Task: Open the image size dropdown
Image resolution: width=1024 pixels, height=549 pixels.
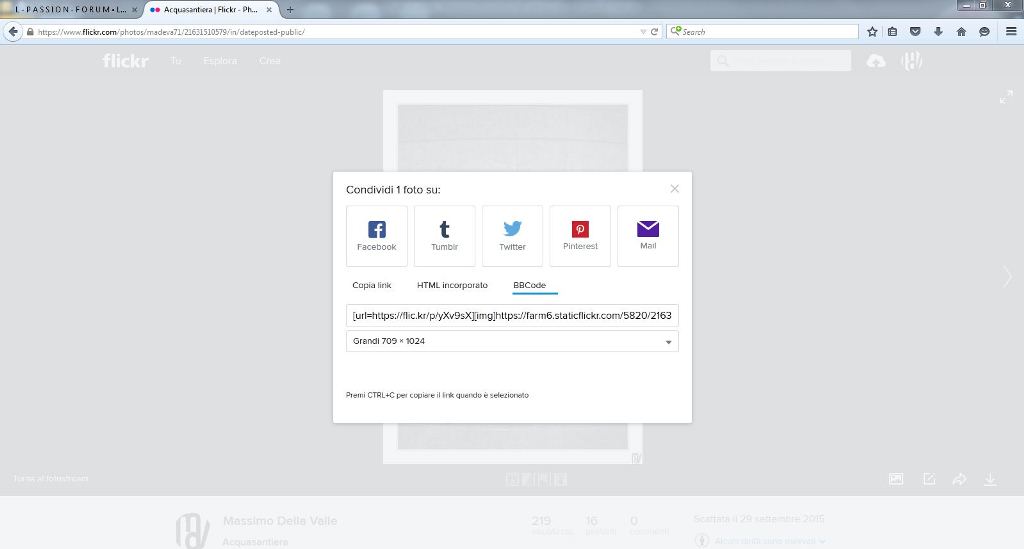Action: click(x=512, y=341)
